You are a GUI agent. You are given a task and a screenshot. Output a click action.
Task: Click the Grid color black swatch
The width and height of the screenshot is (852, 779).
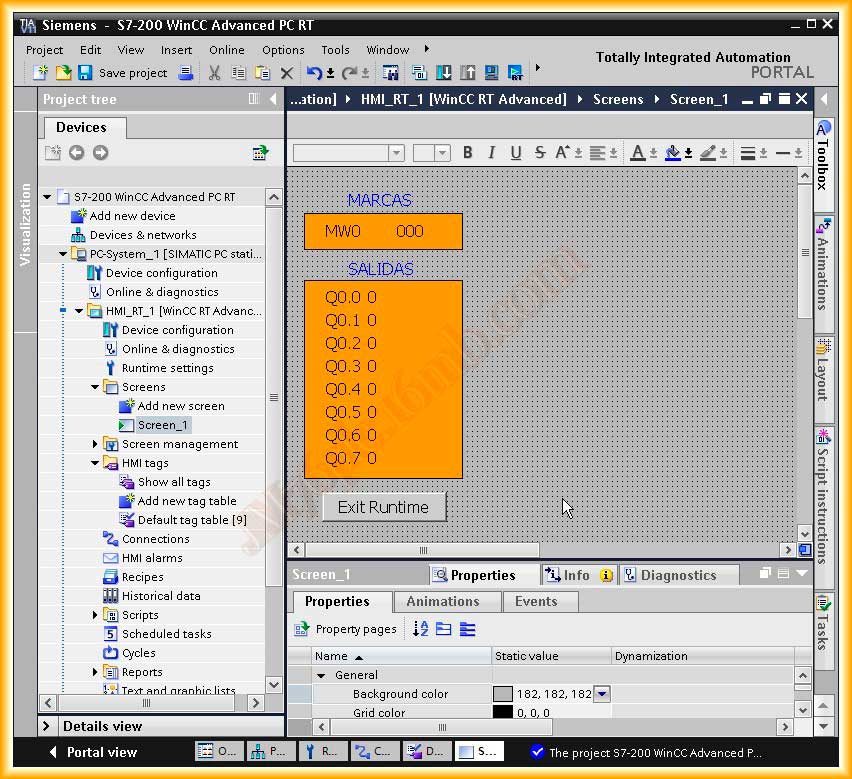coord(502,713)
